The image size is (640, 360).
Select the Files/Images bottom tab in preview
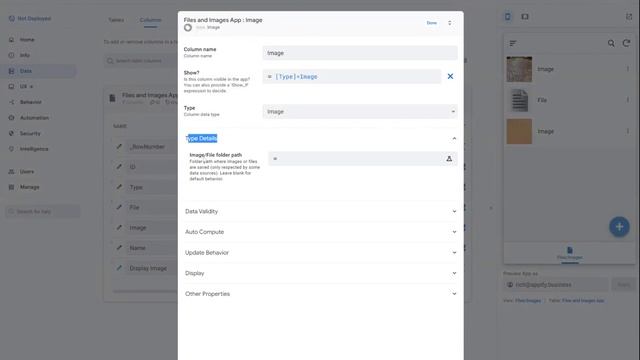(x=569, y=253)
